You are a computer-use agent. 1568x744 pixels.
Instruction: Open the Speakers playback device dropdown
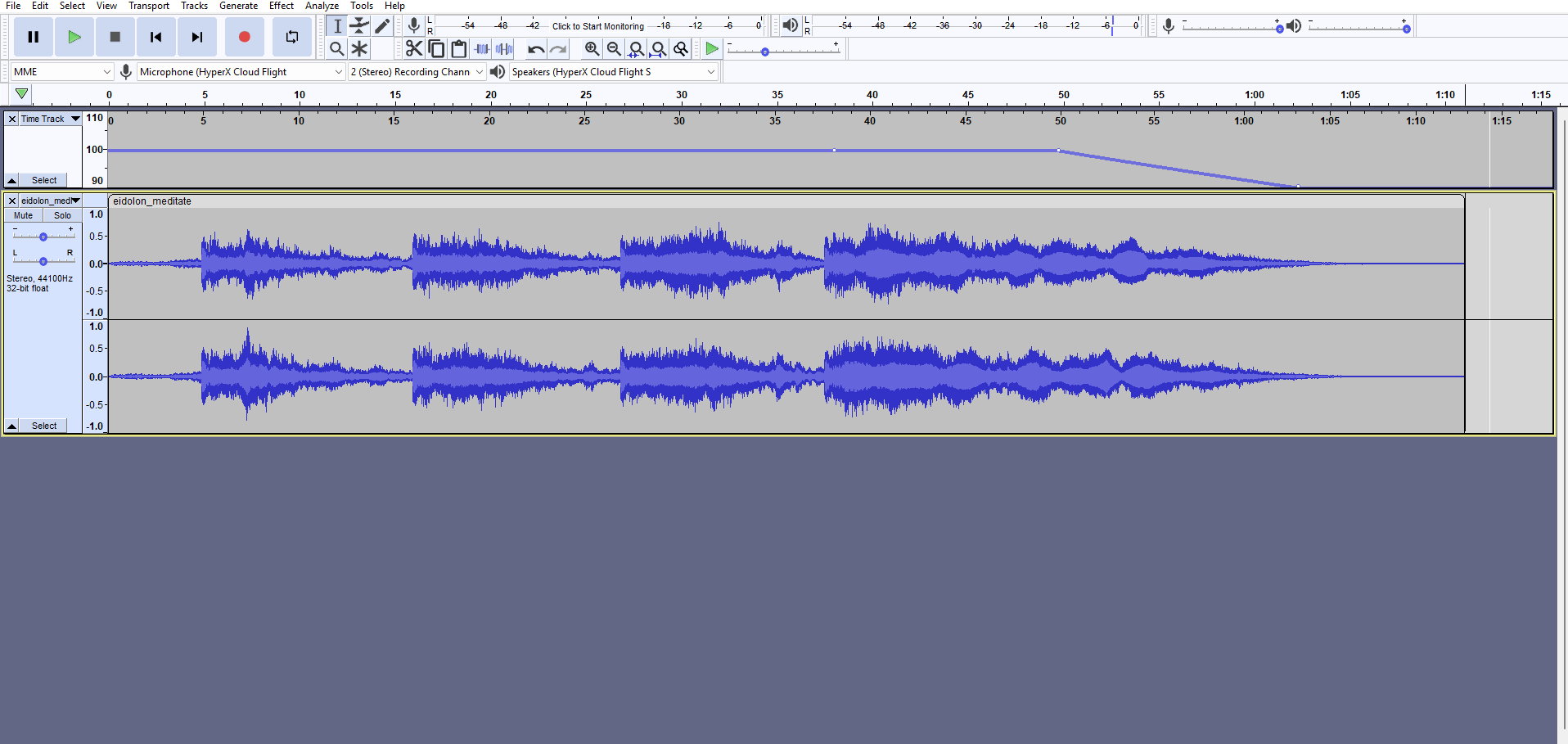[x=613, y=72]
